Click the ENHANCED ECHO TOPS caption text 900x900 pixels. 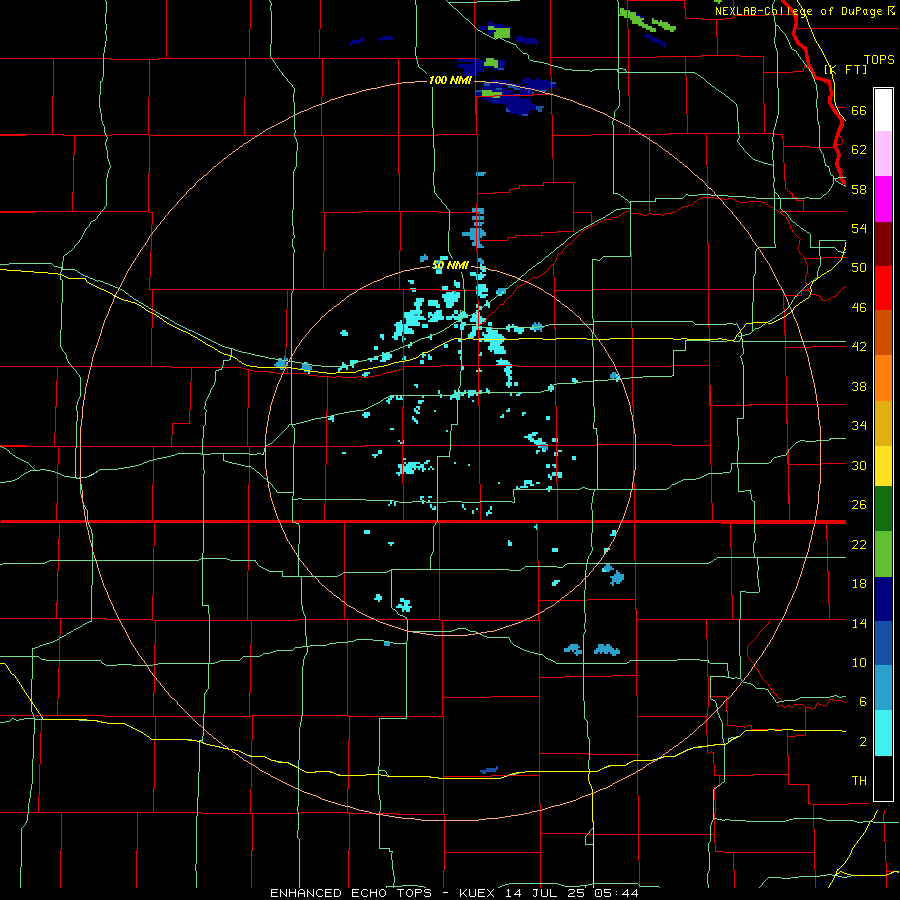[351, 893]
